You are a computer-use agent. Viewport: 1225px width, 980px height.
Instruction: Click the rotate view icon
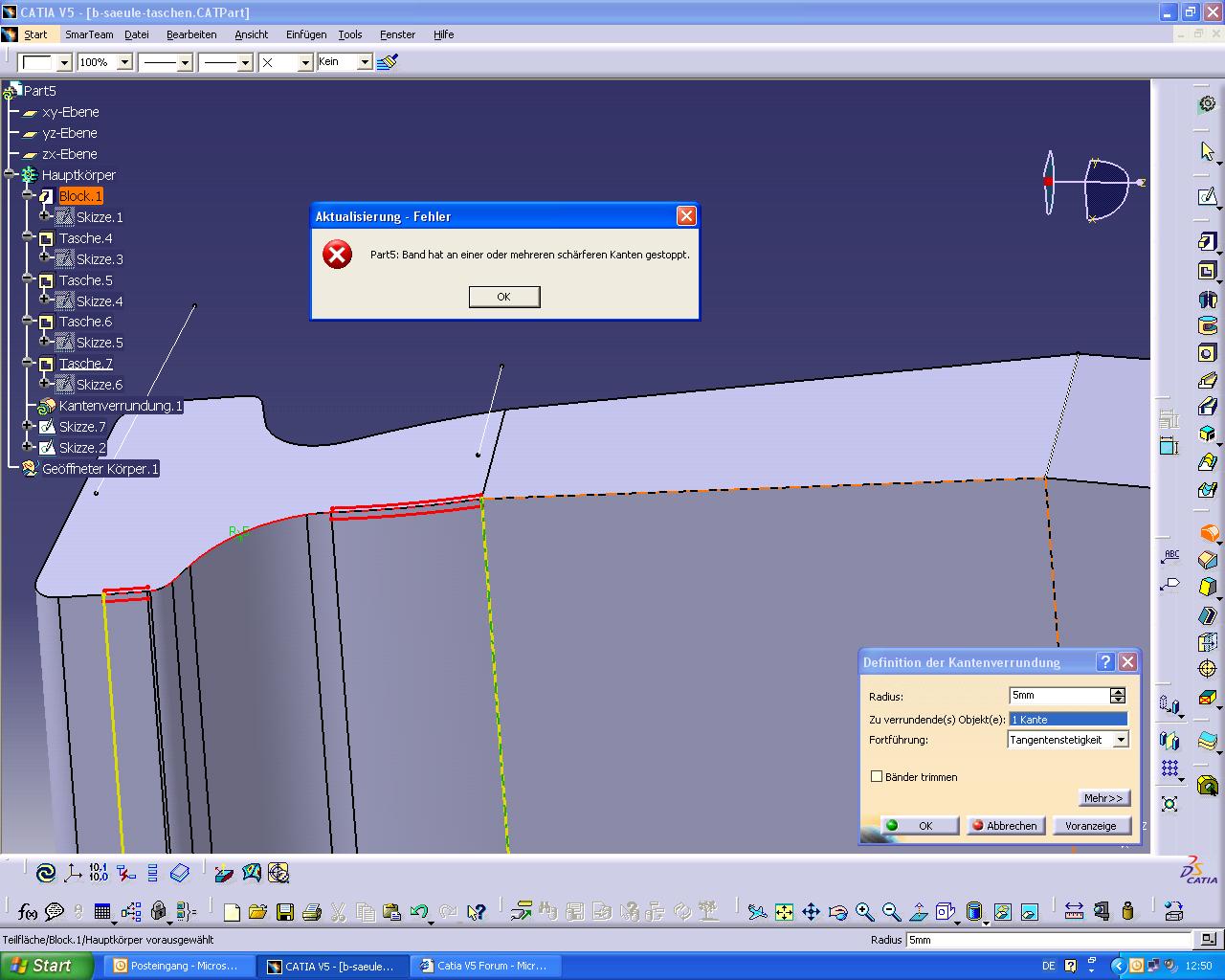coord(837,912)
